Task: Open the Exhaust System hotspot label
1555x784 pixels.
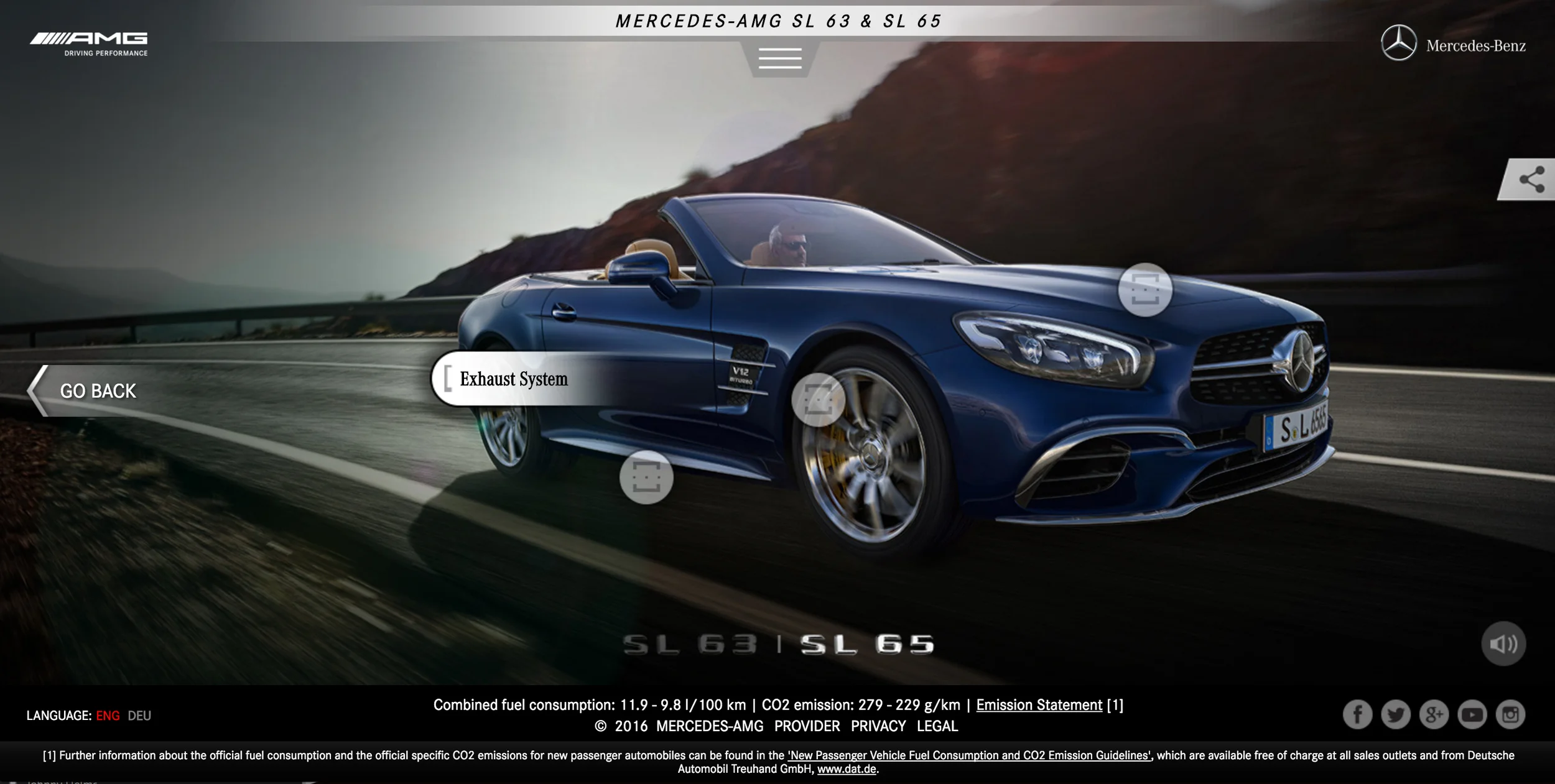Action: (513, 379)
